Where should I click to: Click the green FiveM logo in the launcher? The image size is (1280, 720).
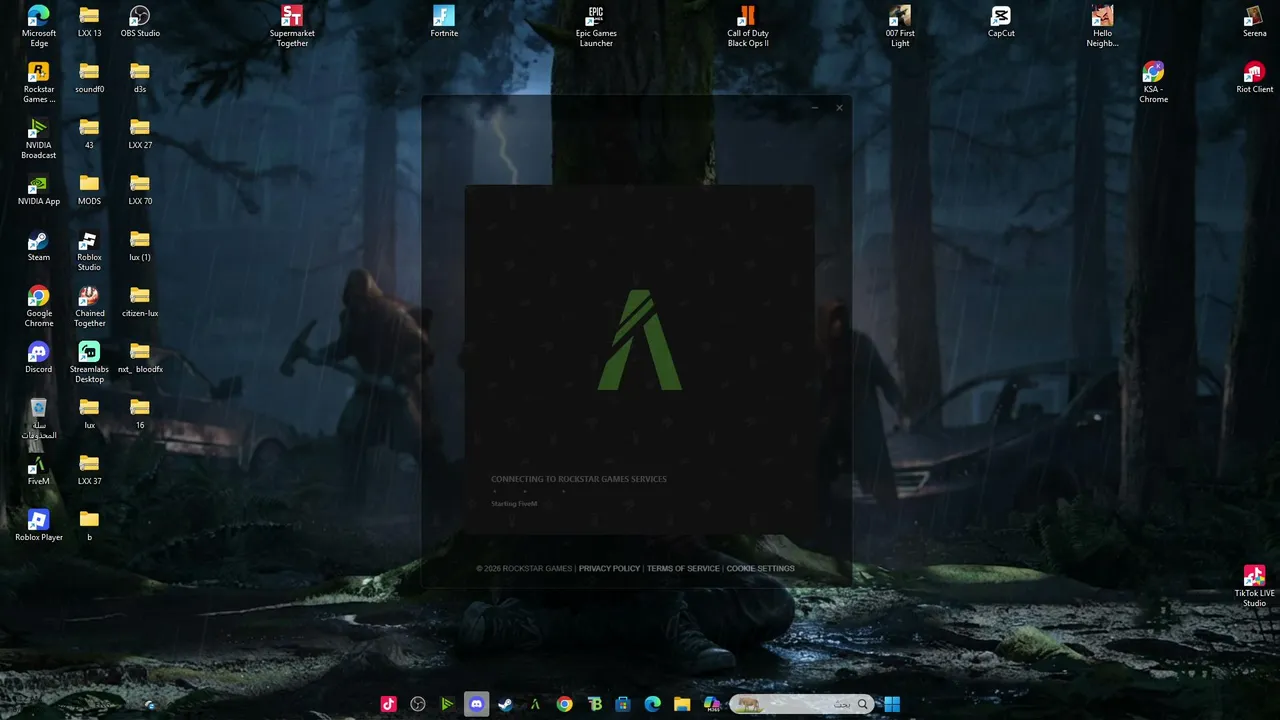pos(640,340)
